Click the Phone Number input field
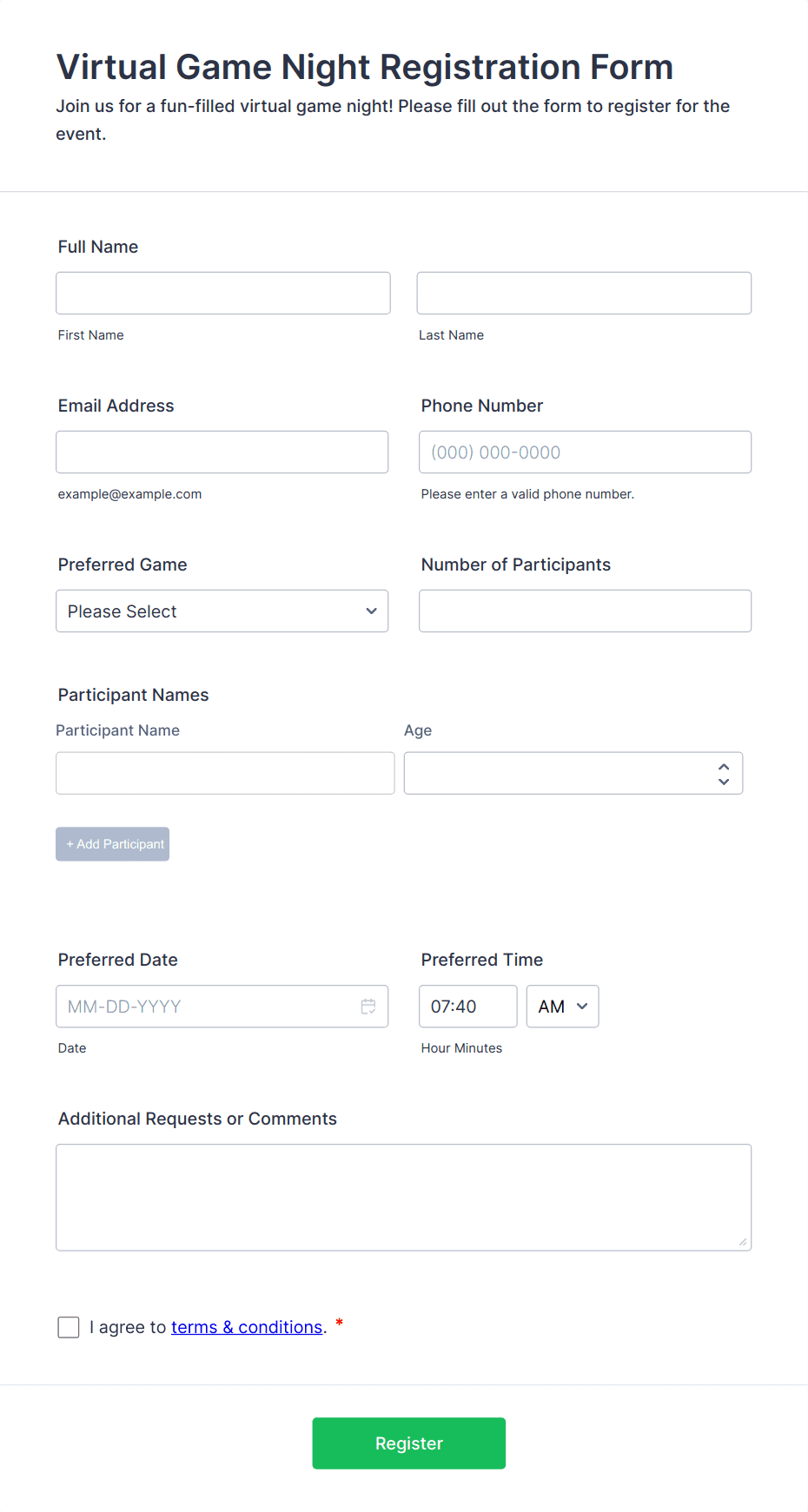 [x=584, y=452]
